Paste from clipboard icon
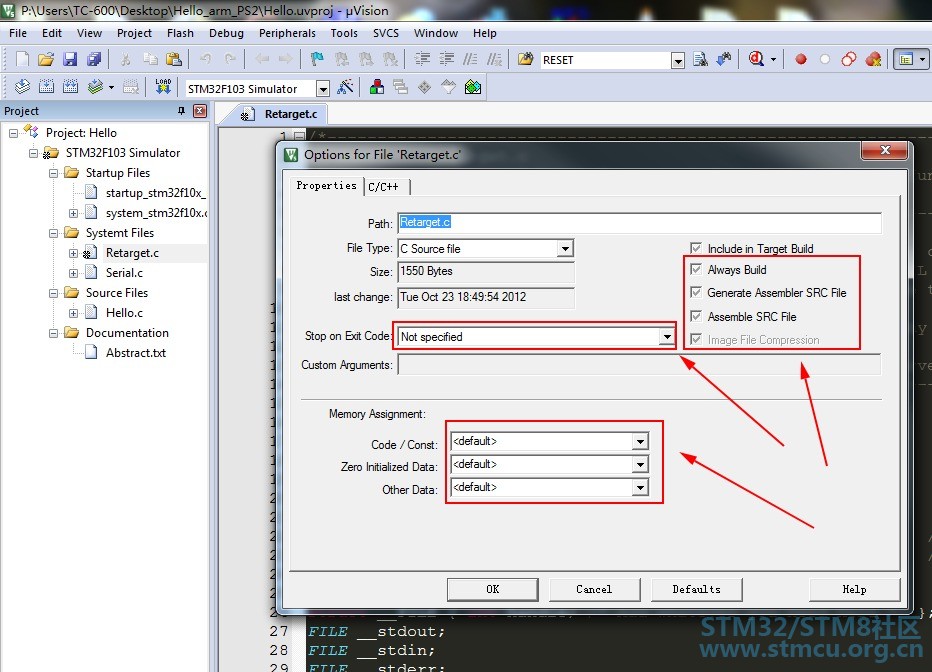This screenshot has height=672, width=932. click(174, 59)
